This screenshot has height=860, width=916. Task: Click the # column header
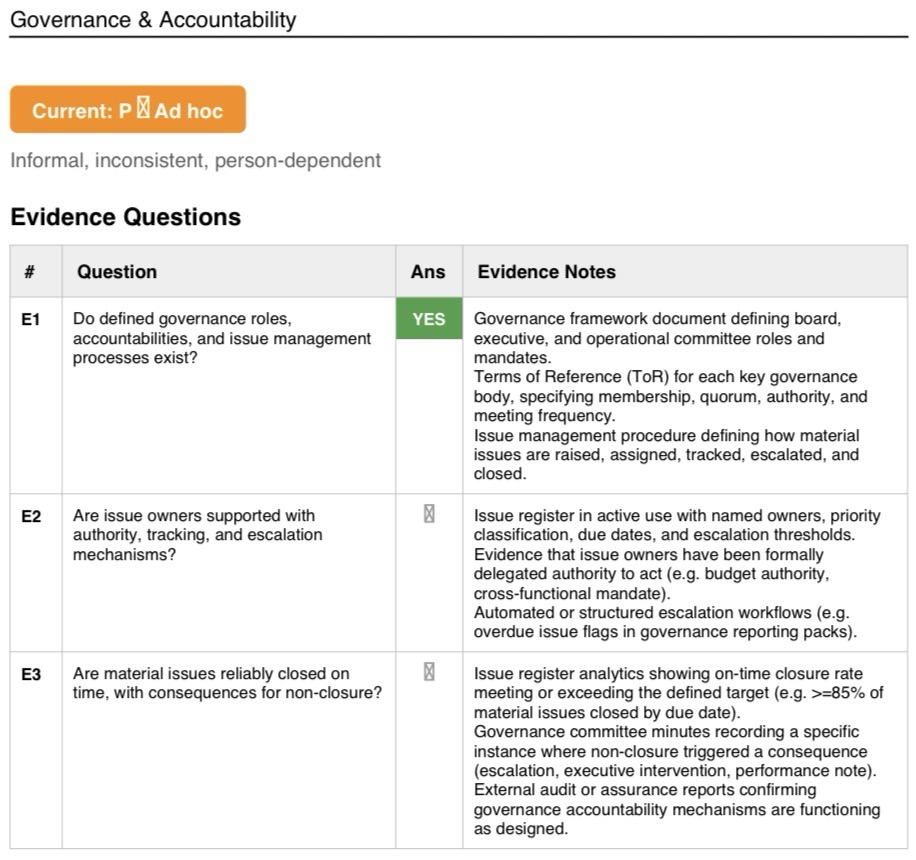30,272
